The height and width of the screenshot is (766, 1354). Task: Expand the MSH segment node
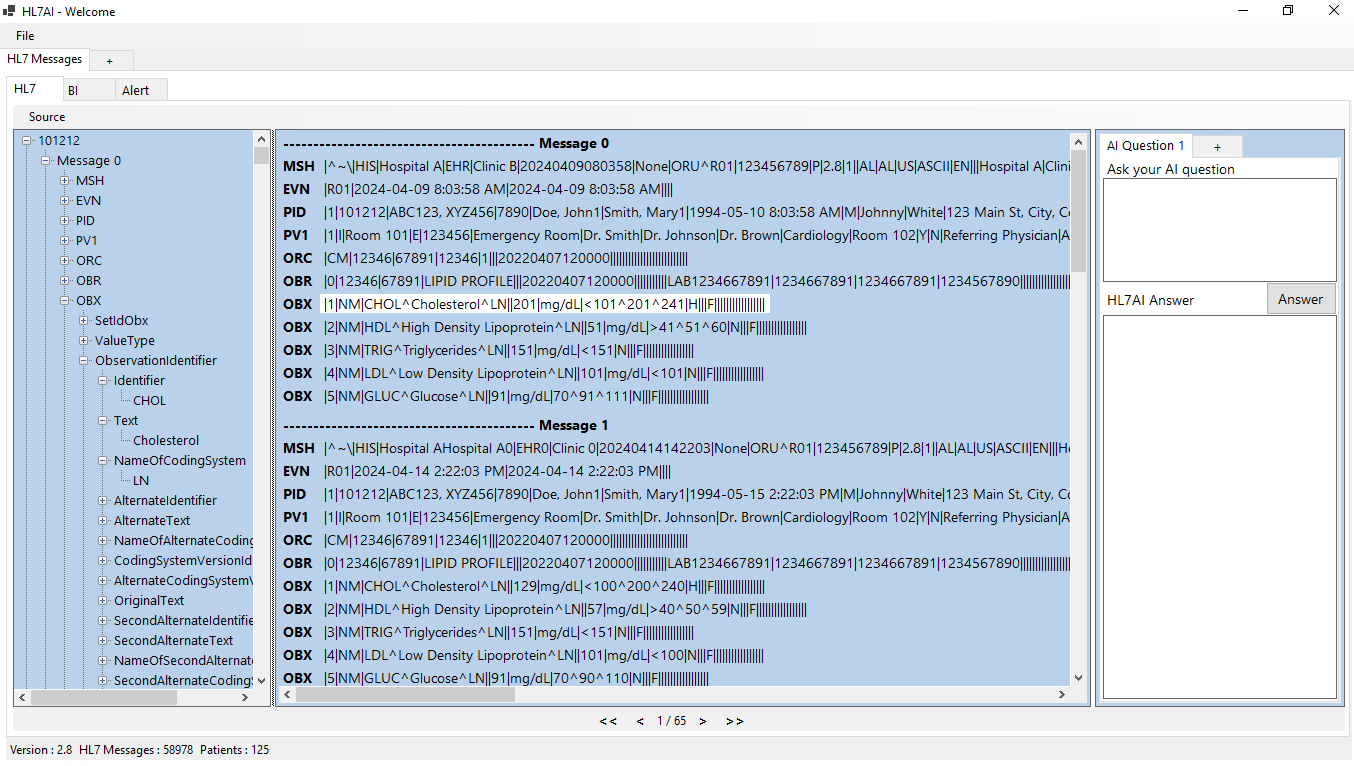pos(65,181)
